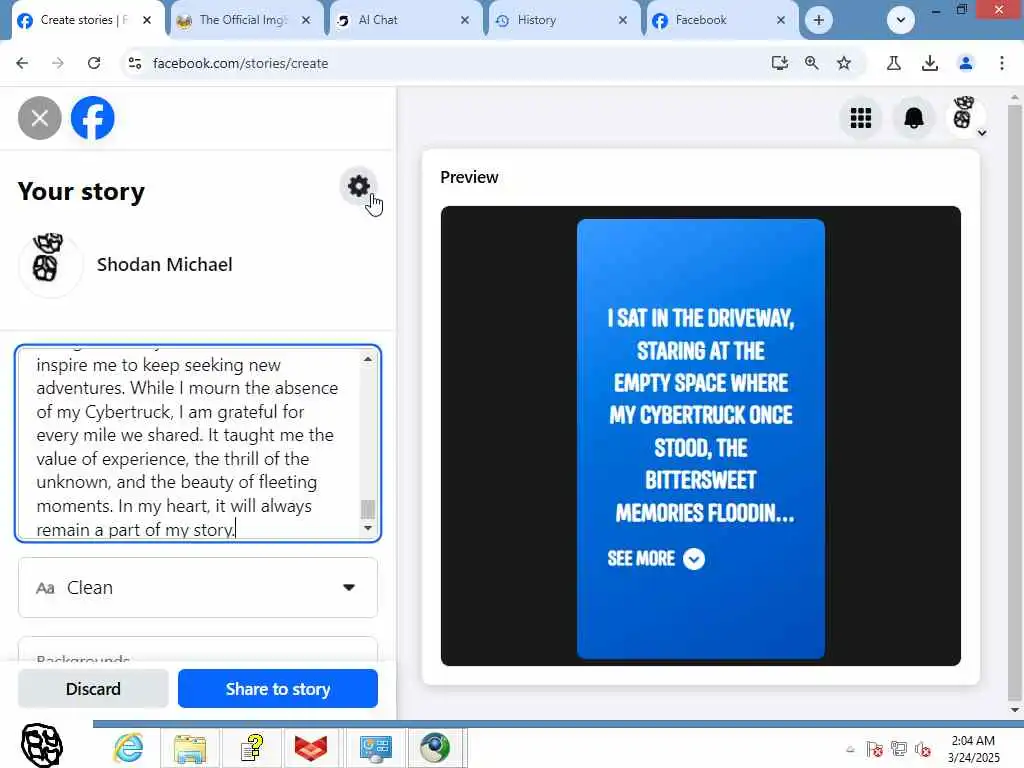Open Chrome Labs flask icon
The width and height of the screenshot is (1024, 768).
[893, 63]
